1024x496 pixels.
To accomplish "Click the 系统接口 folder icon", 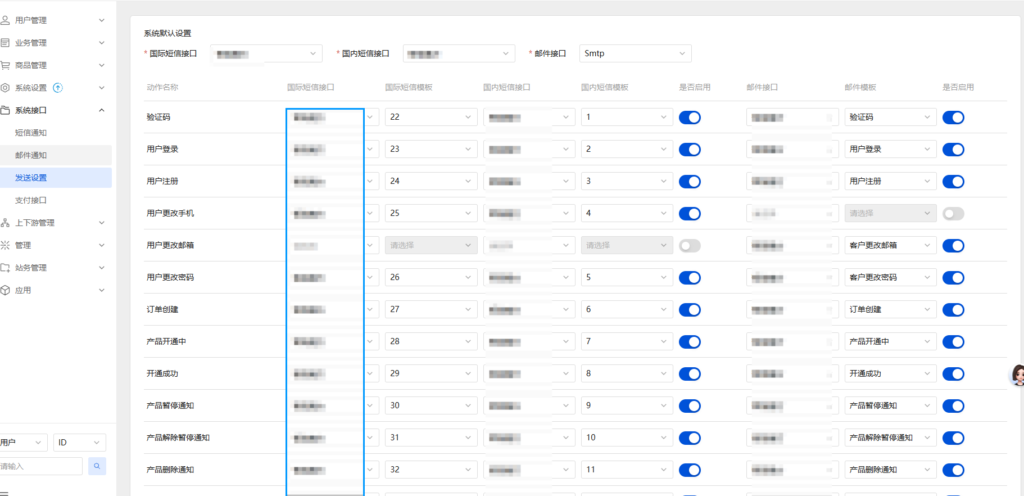I will (x=5, y=110).
